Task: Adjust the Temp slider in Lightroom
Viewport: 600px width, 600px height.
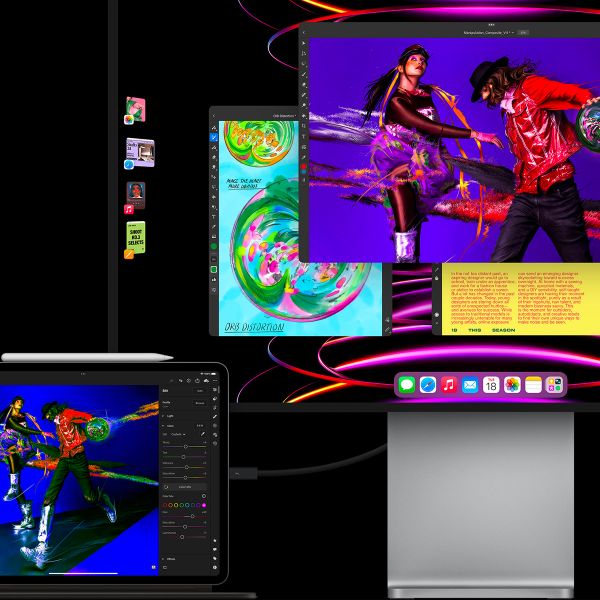Action: pos(185,446)
